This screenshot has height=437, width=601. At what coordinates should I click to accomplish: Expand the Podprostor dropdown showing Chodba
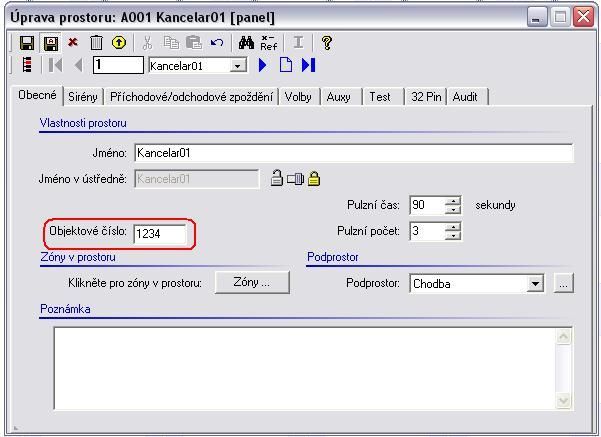point(536,284)
